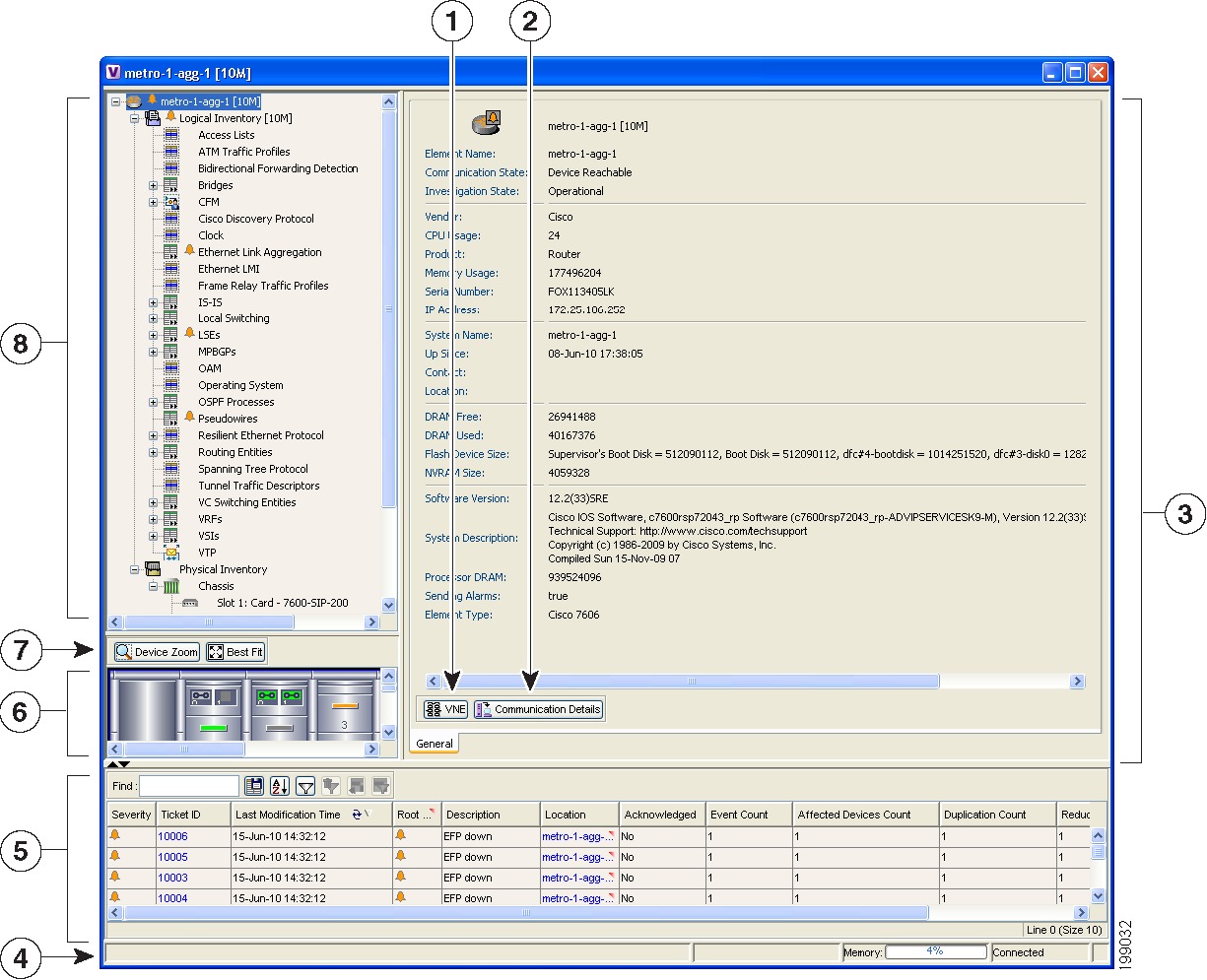This screenshot has width=1207, height=980.
Task: Select VSIs in the tree
Action: tap(208, 536)
